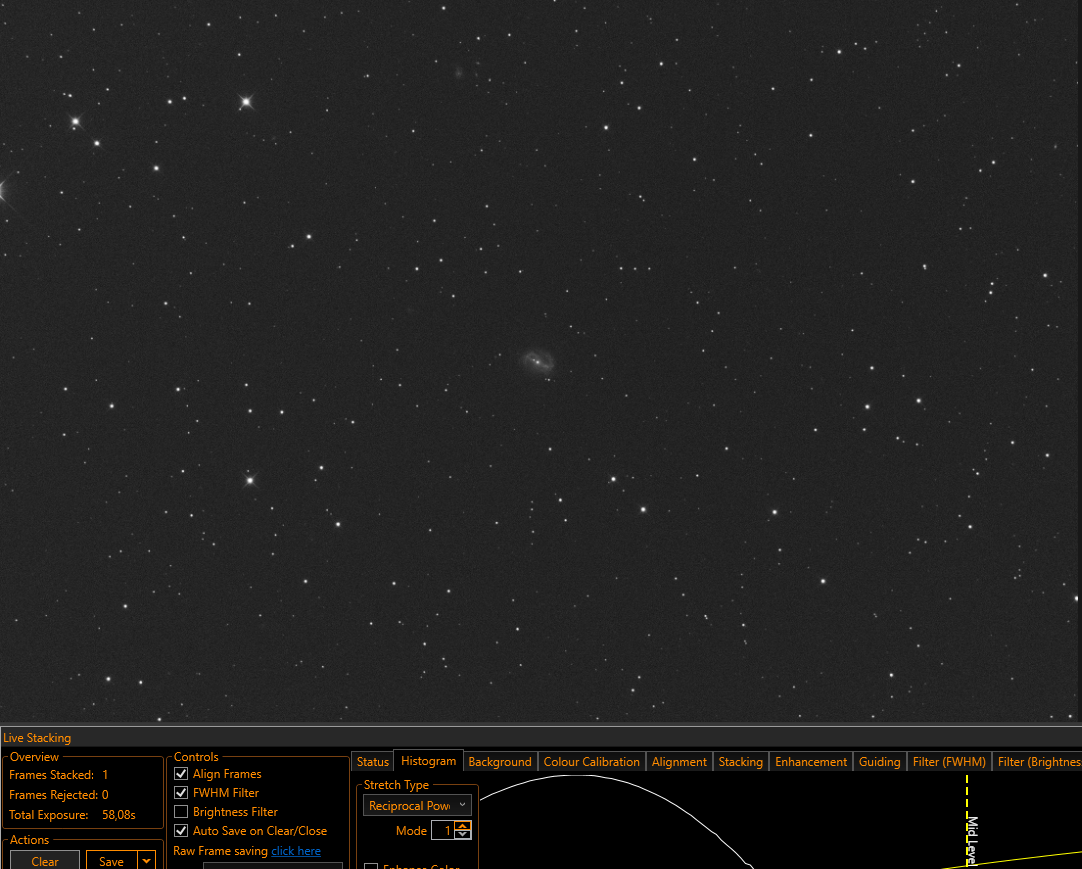Screen dimensions: 1082x869
Task: Uncheck Auto Save on Clear/Close
Action: point(181,831)
